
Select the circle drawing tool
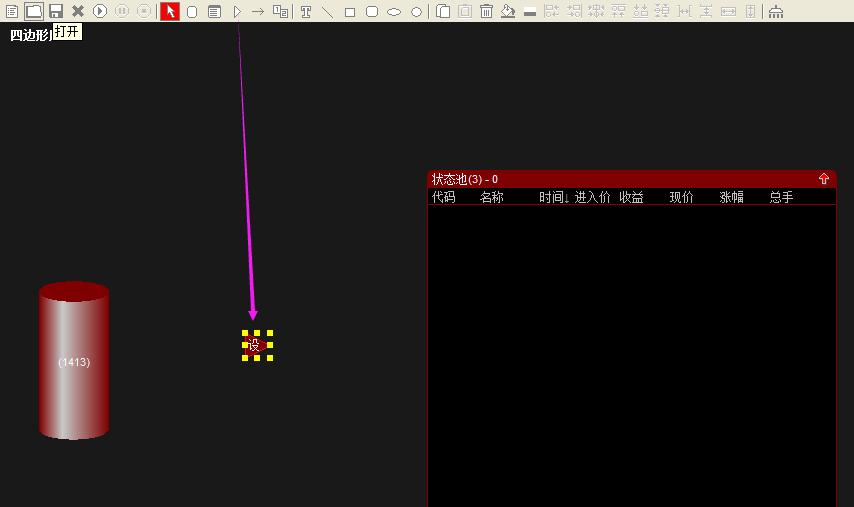(x=416, y=12)
